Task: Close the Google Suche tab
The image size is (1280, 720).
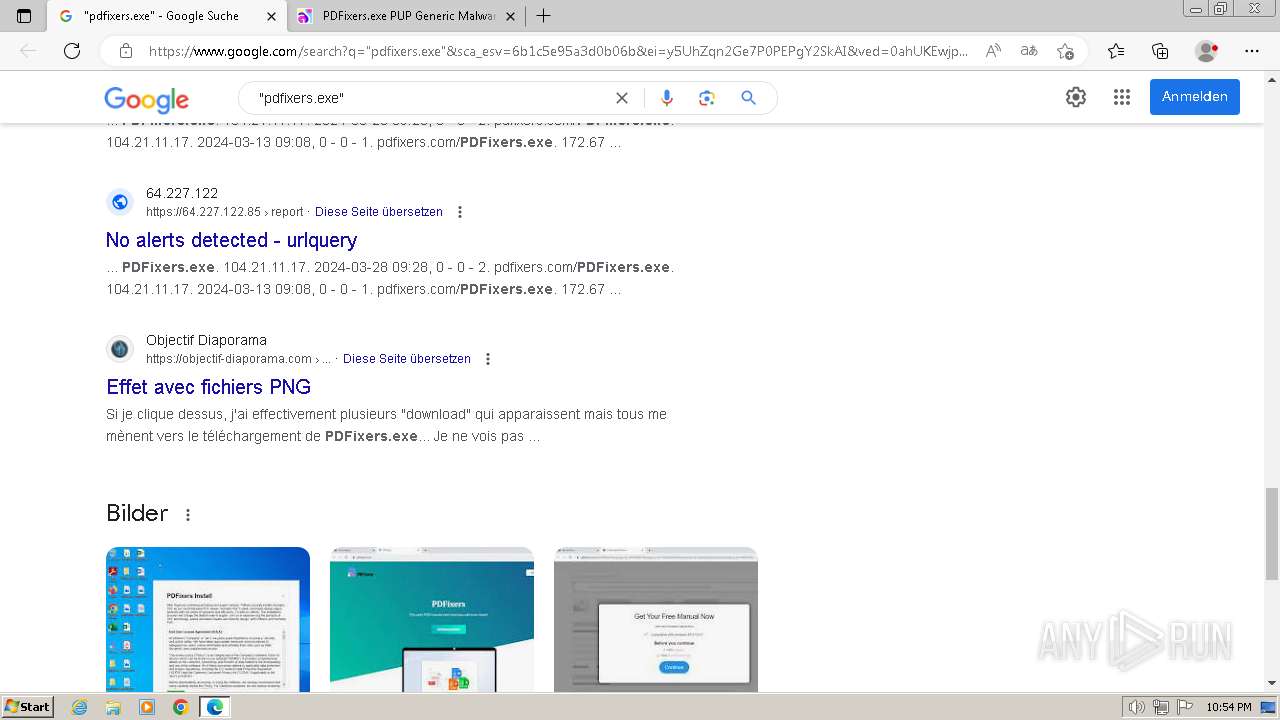Action: coord(272,16)
